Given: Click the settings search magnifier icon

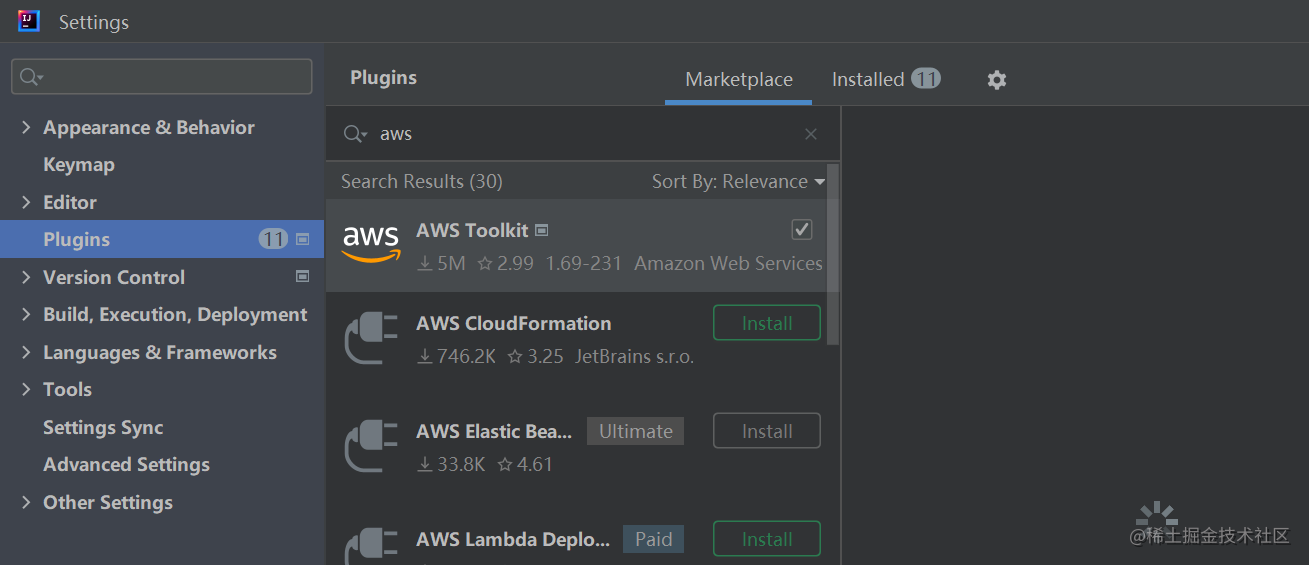Looking at the screenshot, I should [x=31, y=77].
